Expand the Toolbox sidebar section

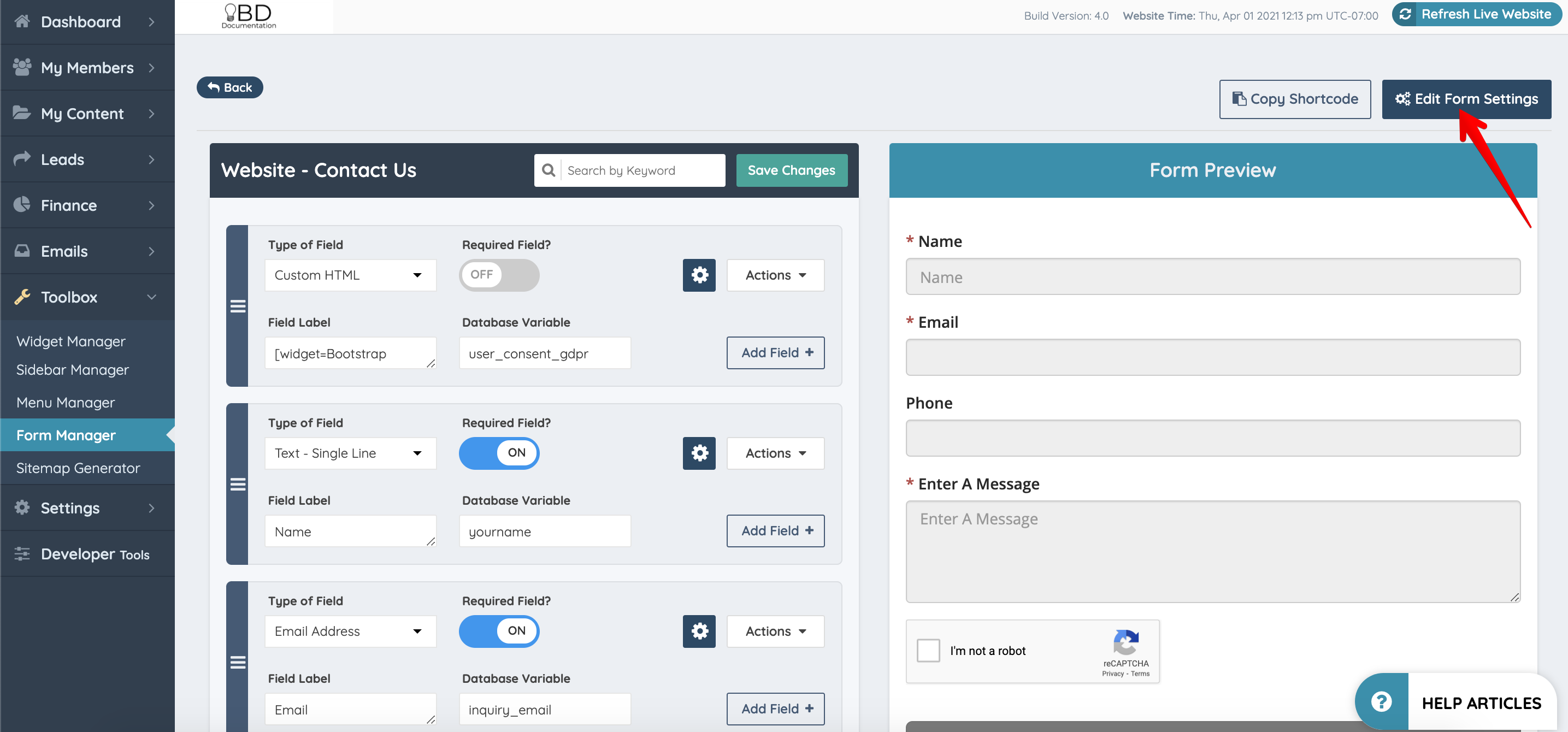click(x=69, y=297)
